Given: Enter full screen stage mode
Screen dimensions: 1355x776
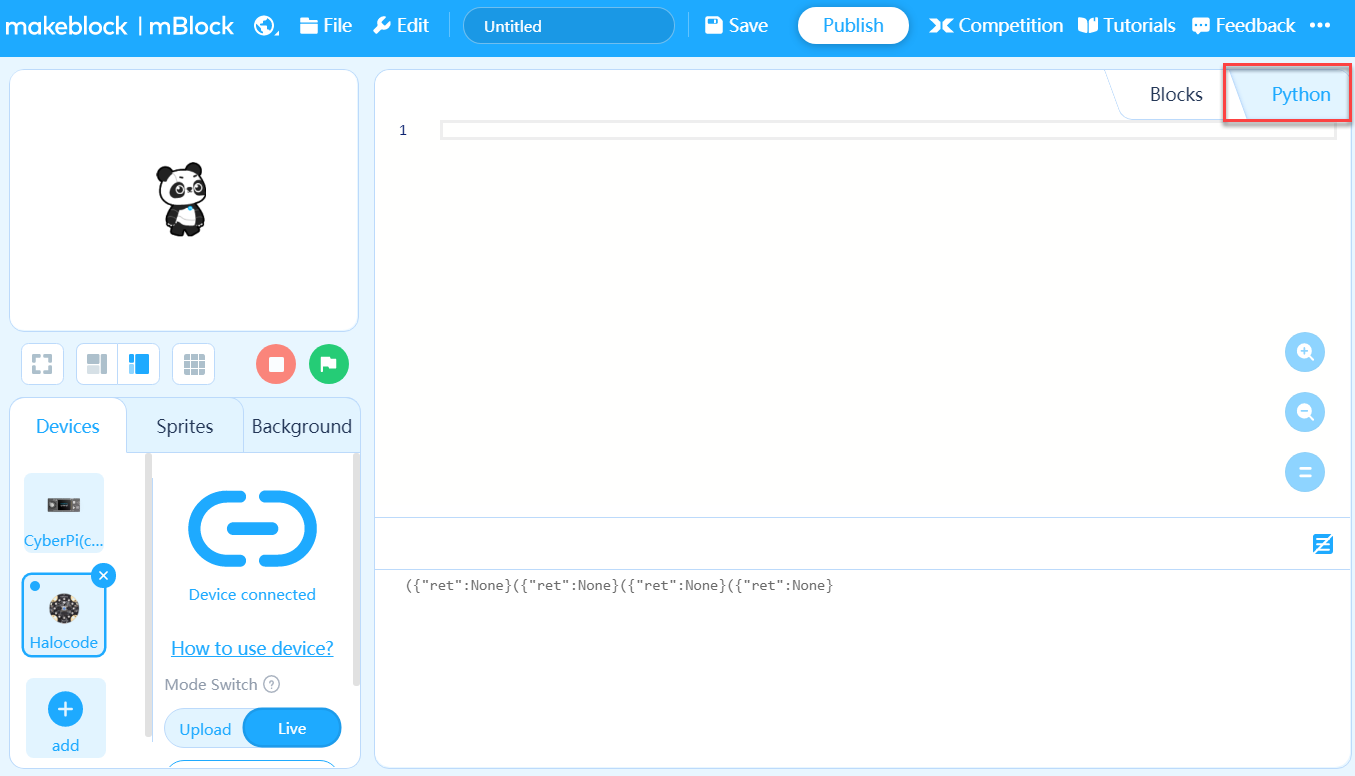Looking at the screenshot, I should pyautogui.click(x=42, y=364).
